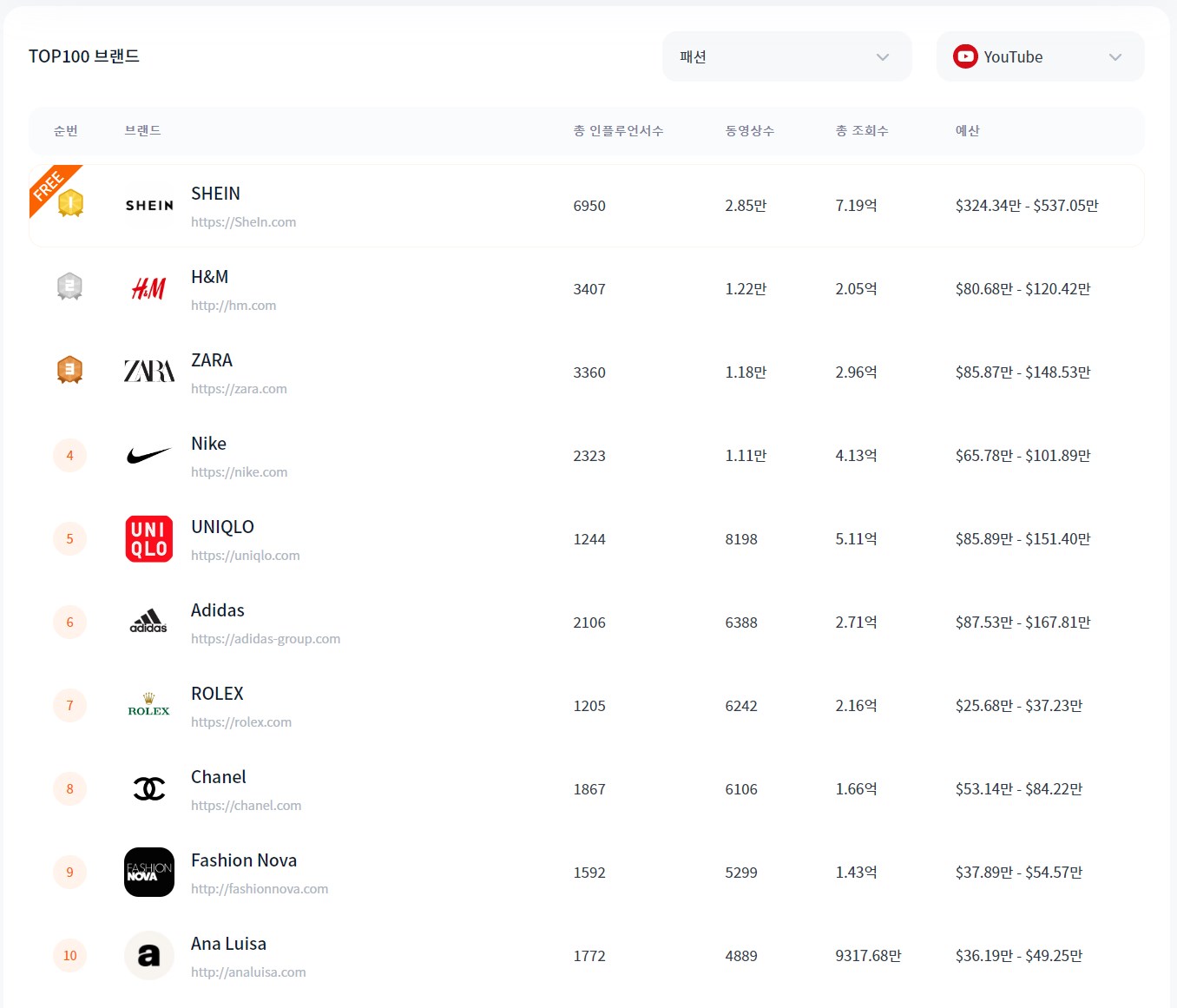Viewport: 1177px width, 1008px height.
Task: Click the SHEIN brand logo
Action: (149, 206)
